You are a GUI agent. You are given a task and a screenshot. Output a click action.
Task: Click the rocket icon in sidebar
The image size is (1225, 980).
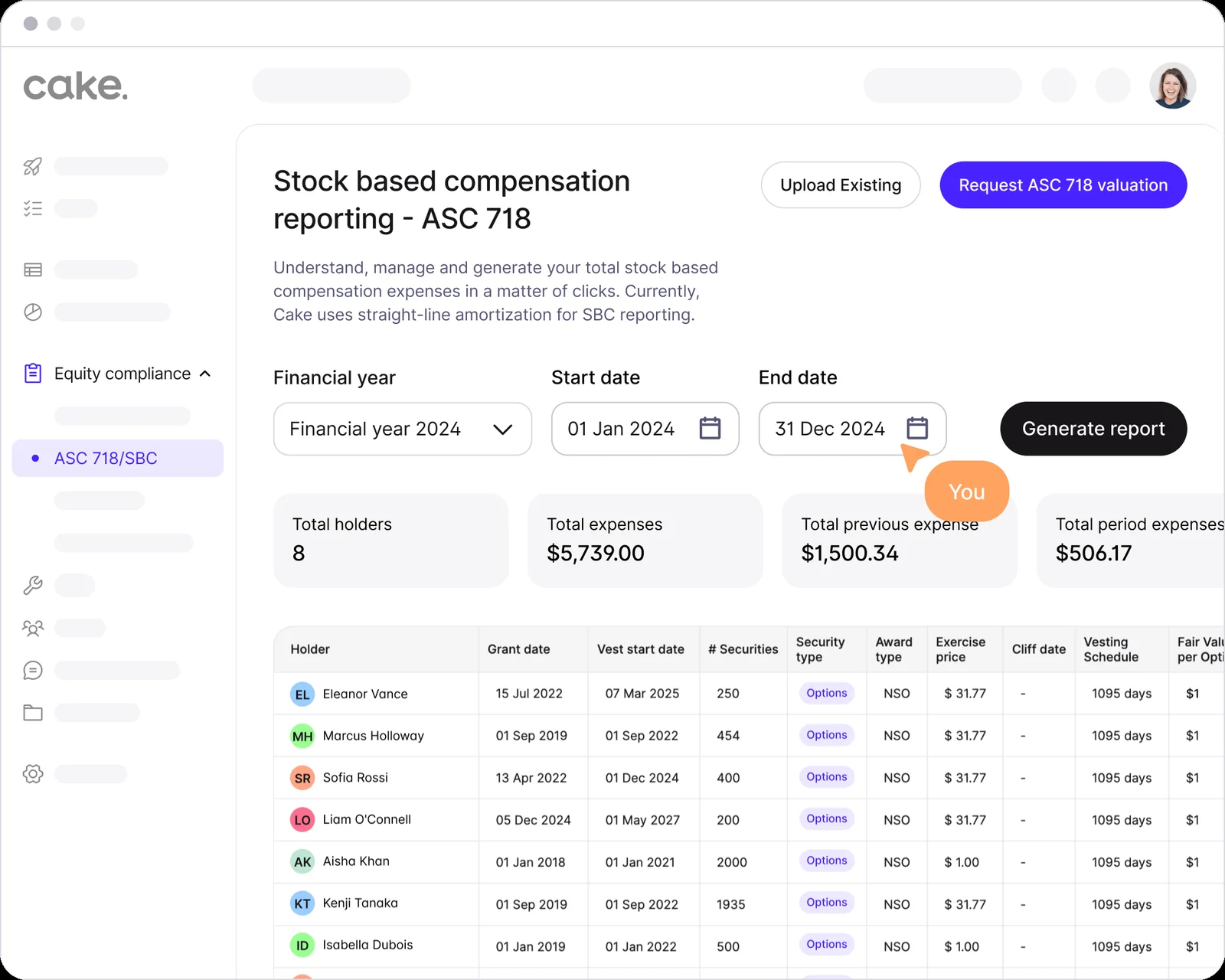point(33,166)
